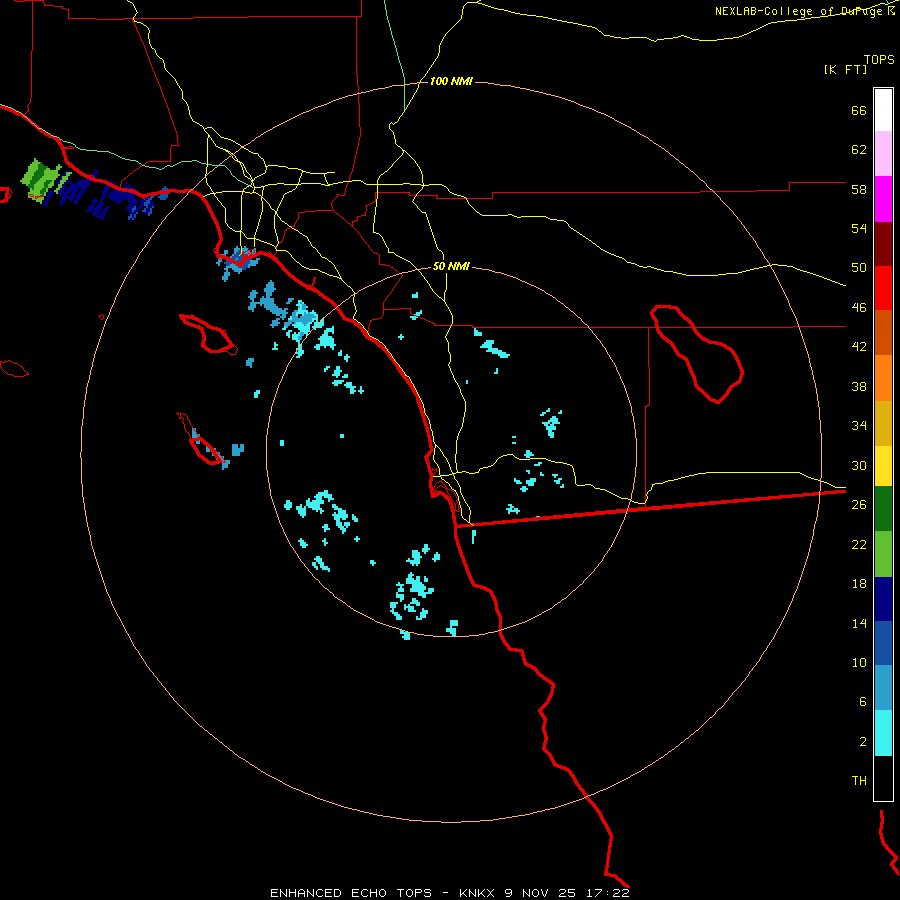
Task: Click the '54' legend scale value
Action: [x=859, y=228]
